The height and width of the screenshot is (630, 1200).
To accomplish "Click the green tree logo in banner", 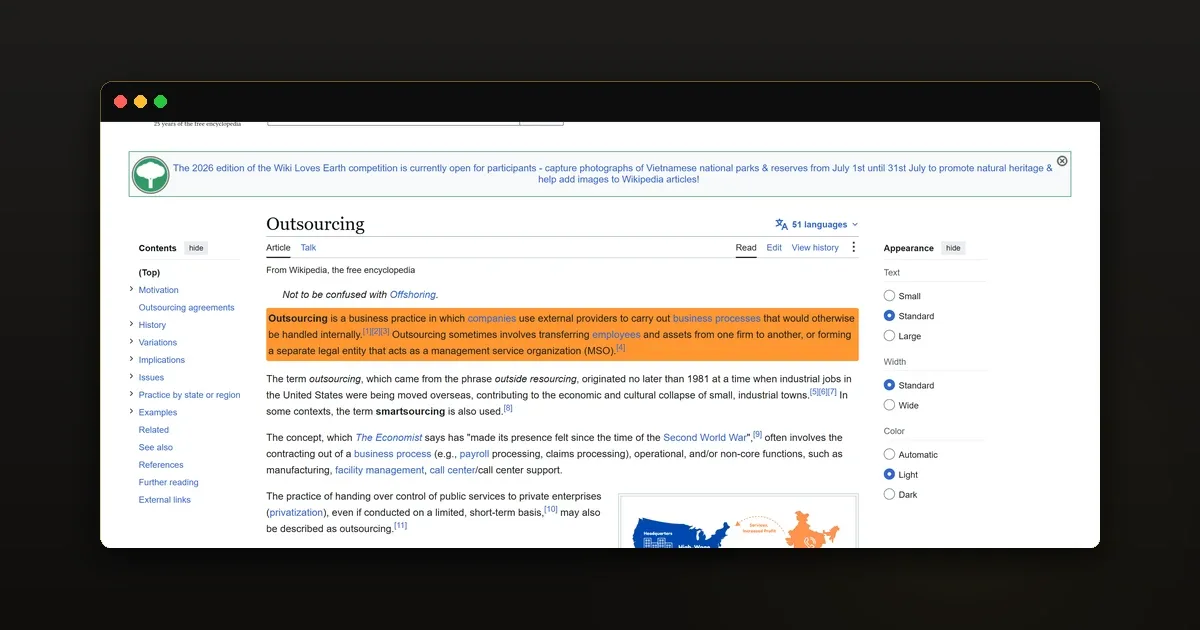I will [x=151, y=175].
